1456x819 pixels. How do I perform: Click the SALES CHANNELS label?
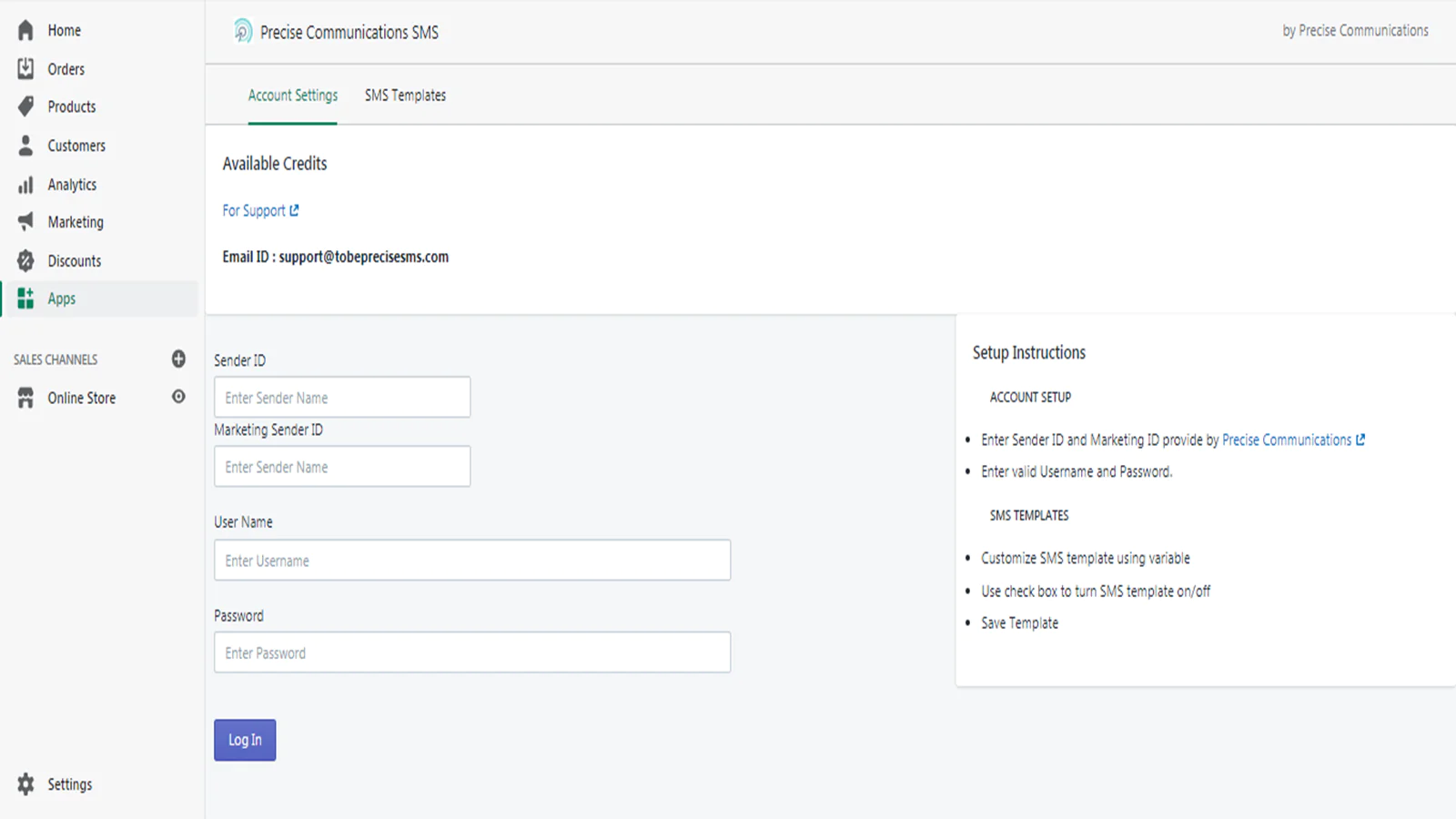56,359
